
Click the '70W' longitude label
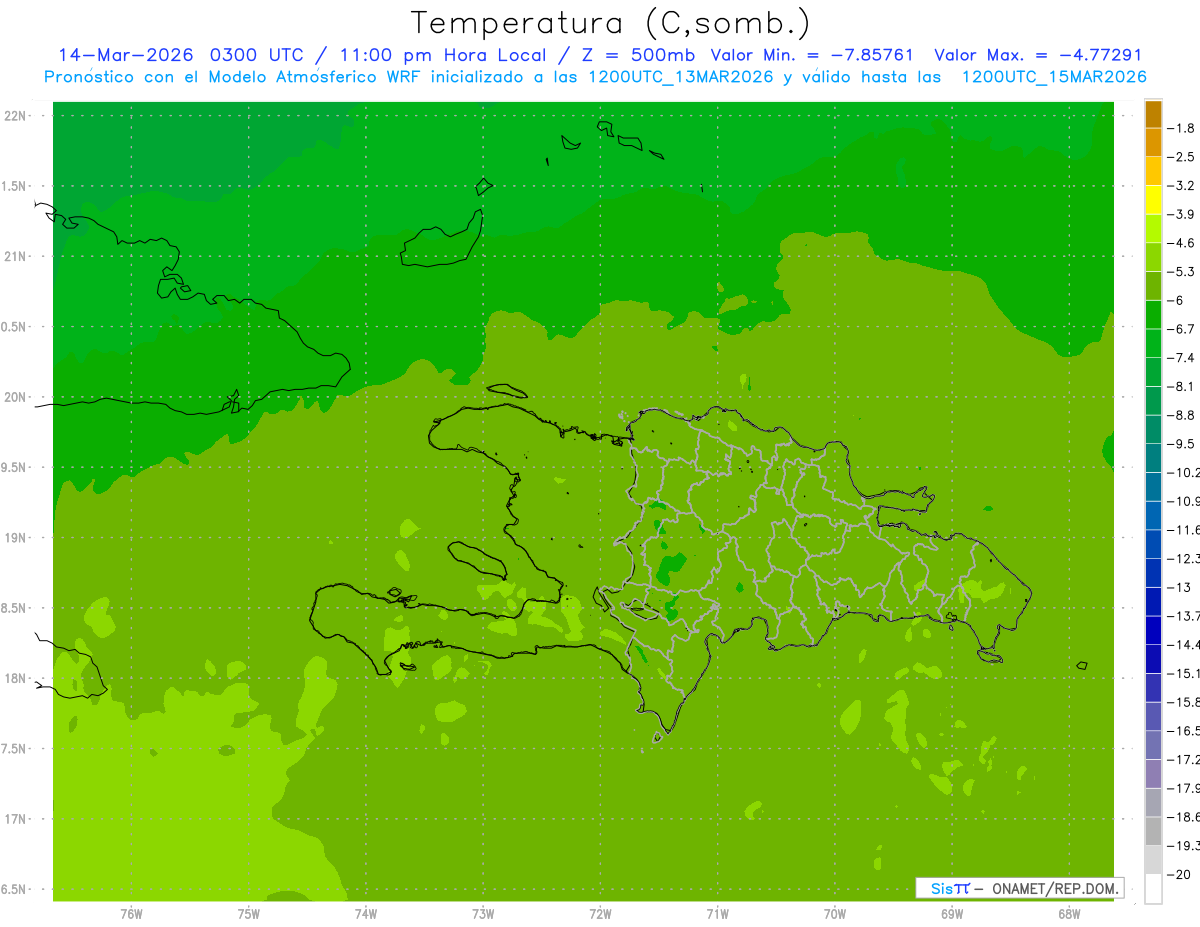[835, 913]
